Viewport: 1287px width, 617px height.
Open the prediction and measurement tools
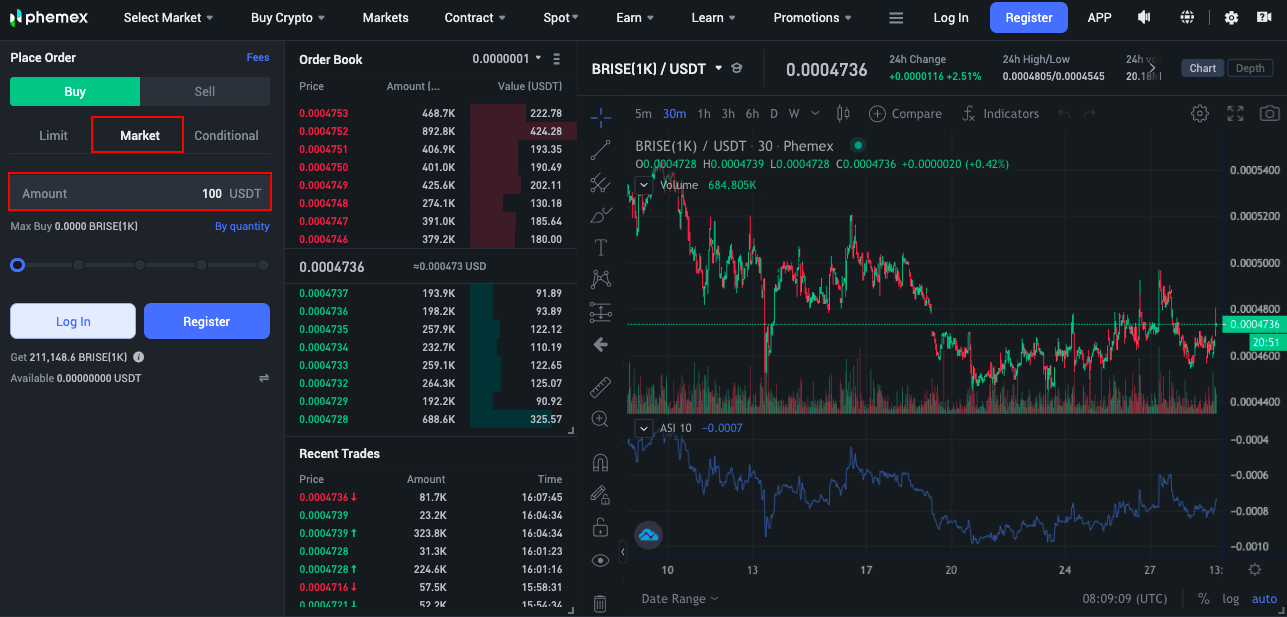pyautogui.click(x=601, y=312)
